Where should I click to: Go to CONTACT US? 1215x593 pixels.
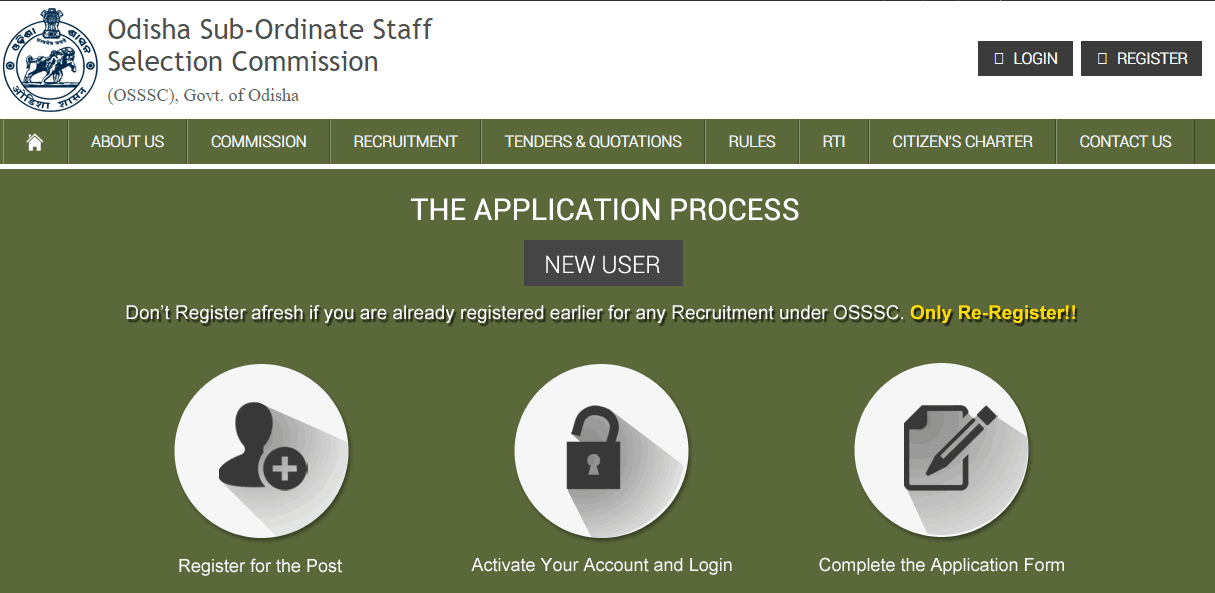click(x=1125, y=142)
